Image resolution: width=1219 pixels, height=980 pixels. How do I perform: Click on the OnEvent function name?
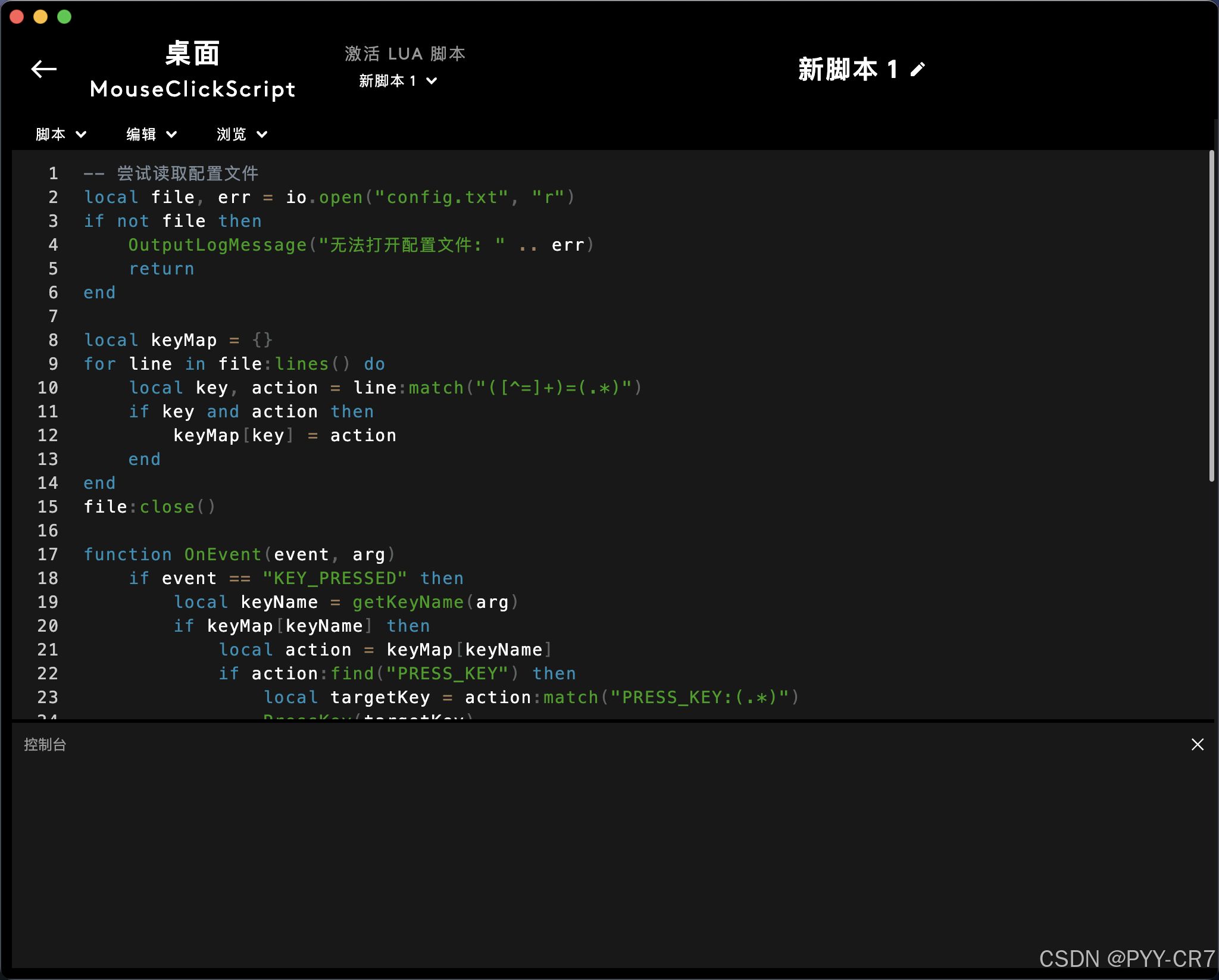click(x=223, y=554)
